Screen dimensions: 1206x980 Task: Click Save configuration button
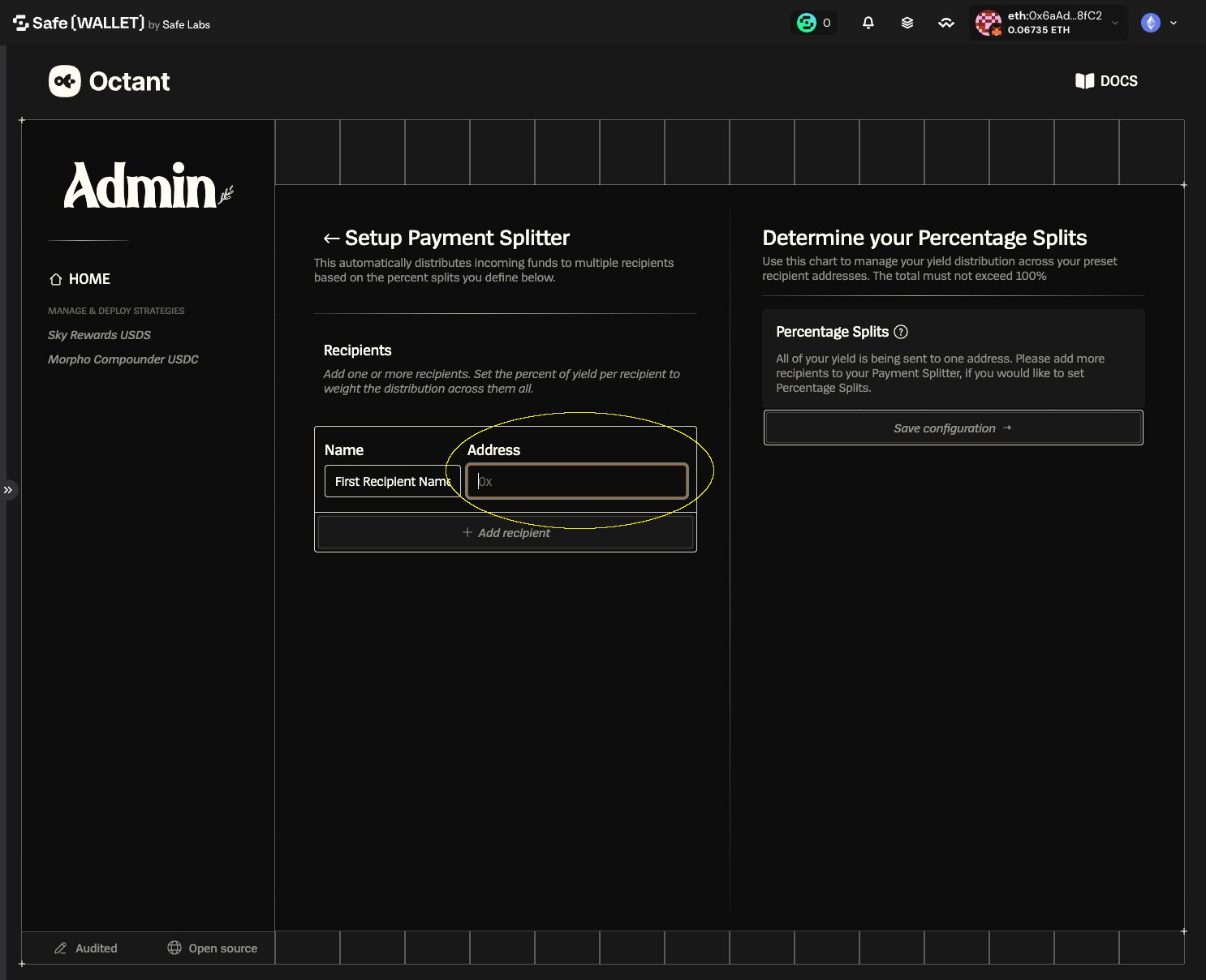954,428
